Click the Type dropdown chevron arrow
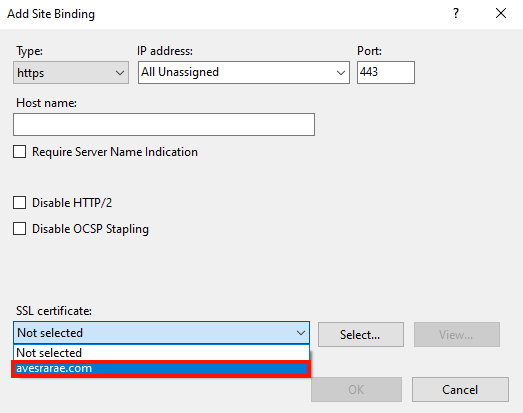The width and height of the screenshot is (523, 413). click(x=120, y=73)
